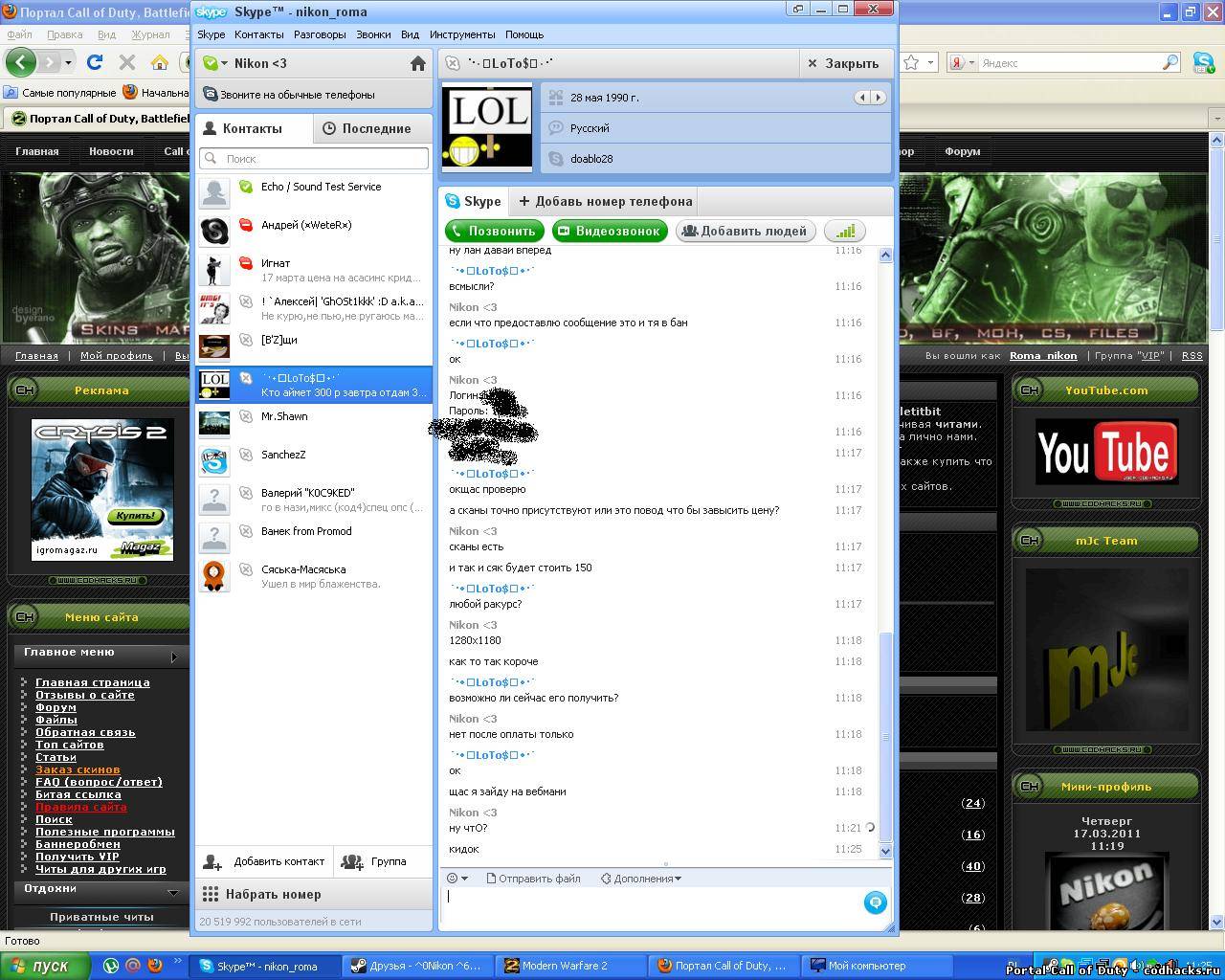Open the Firefox back history dropdown arrow

click(x=68, y=63)
